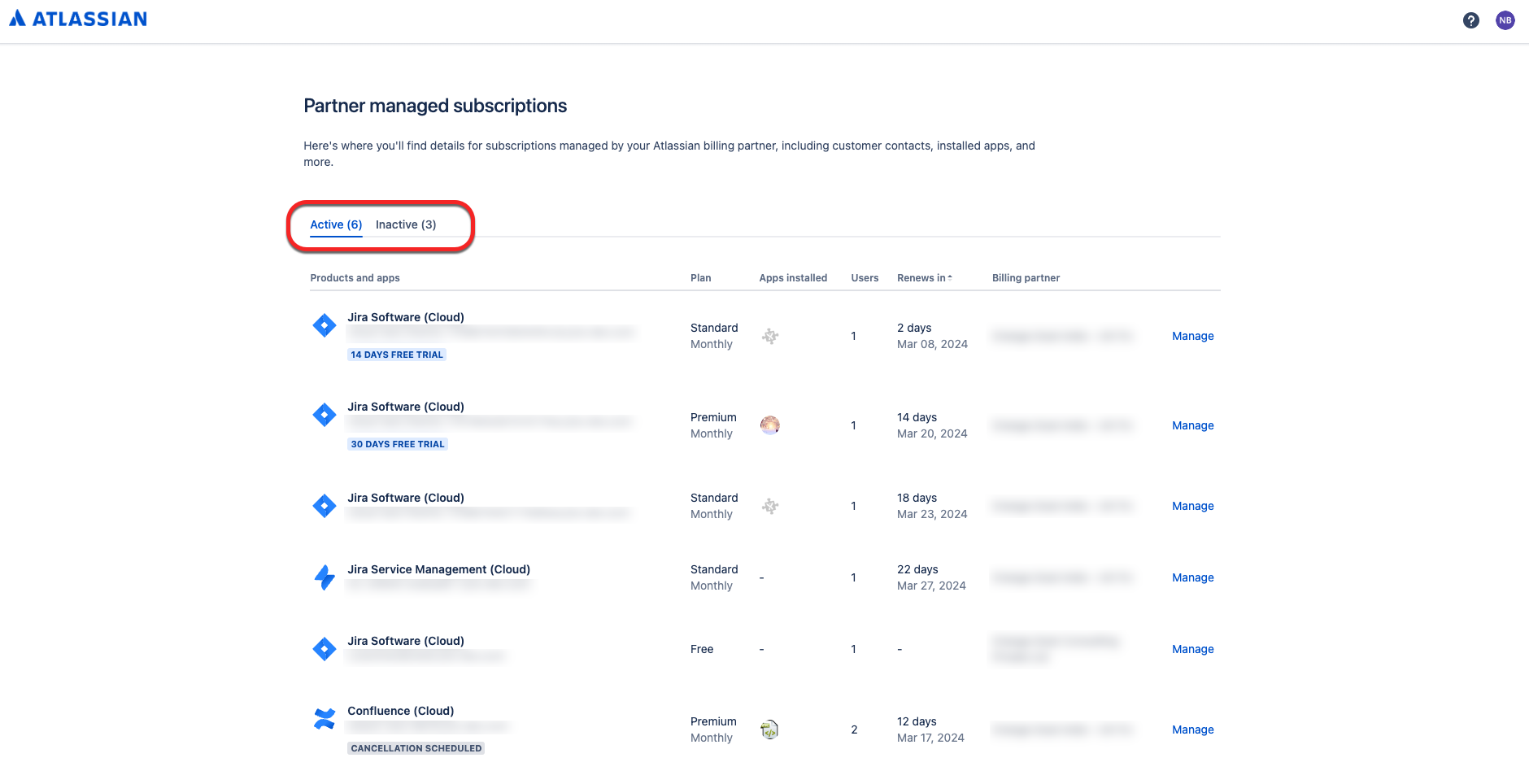Image resolution: width=1529 pixels, height=784 pixels.
Task: Click Jira Software icon in 14 days trial row
Action: (325, 325)
